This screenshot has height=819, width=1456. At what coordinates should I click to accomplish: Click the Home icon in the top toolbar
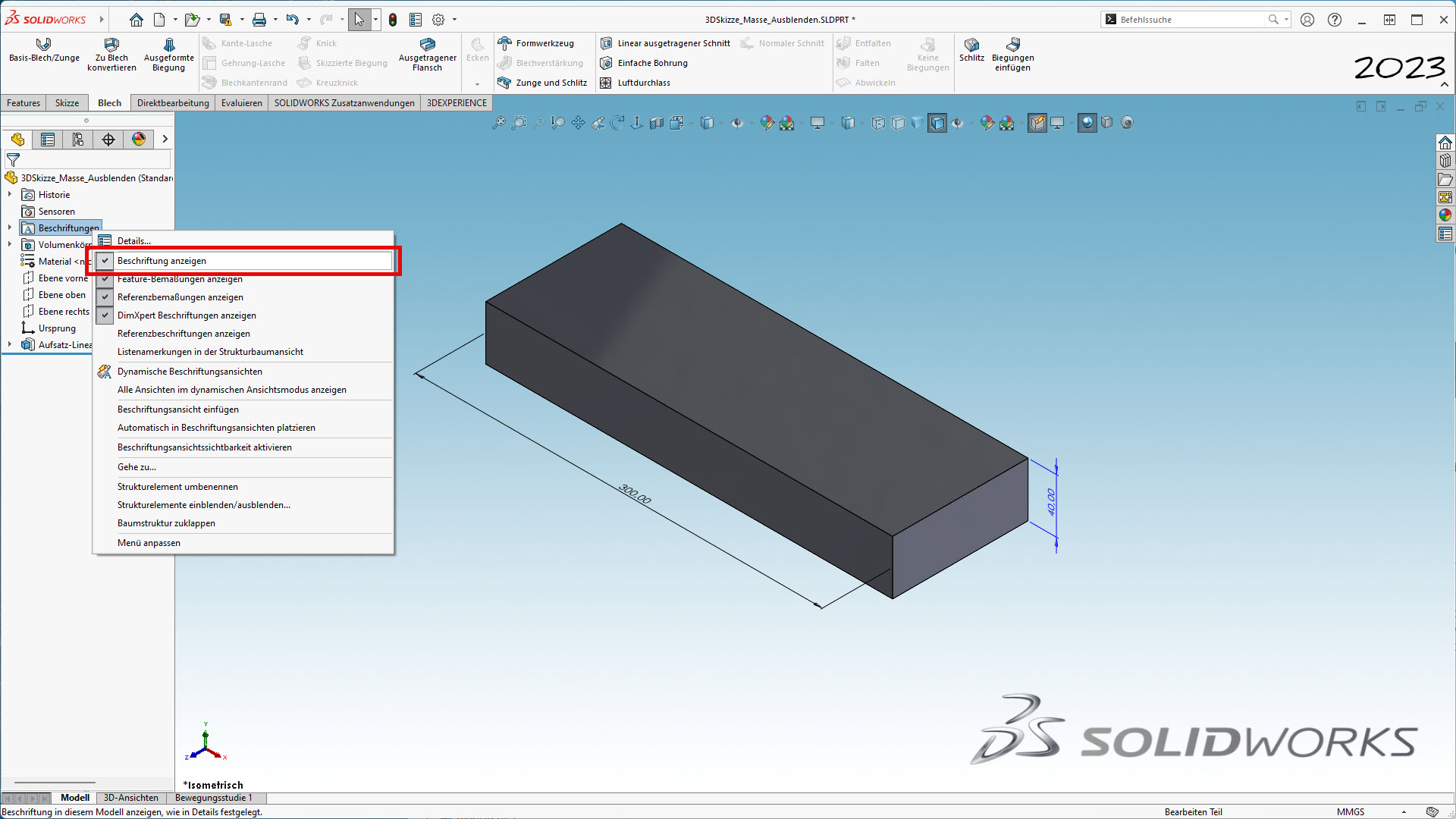tap(136, 20)
